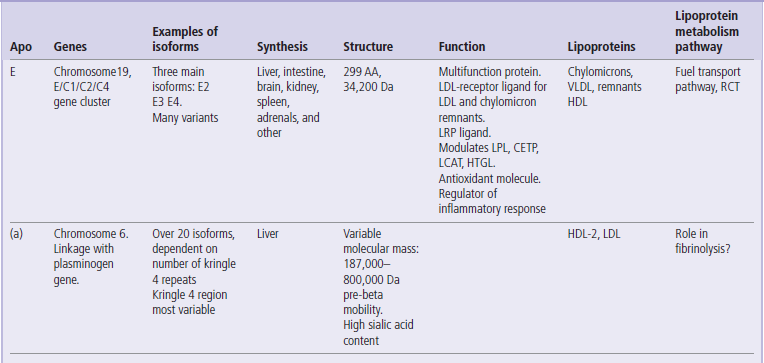Click the Apo '(a)' row label

tap(16, 234)
